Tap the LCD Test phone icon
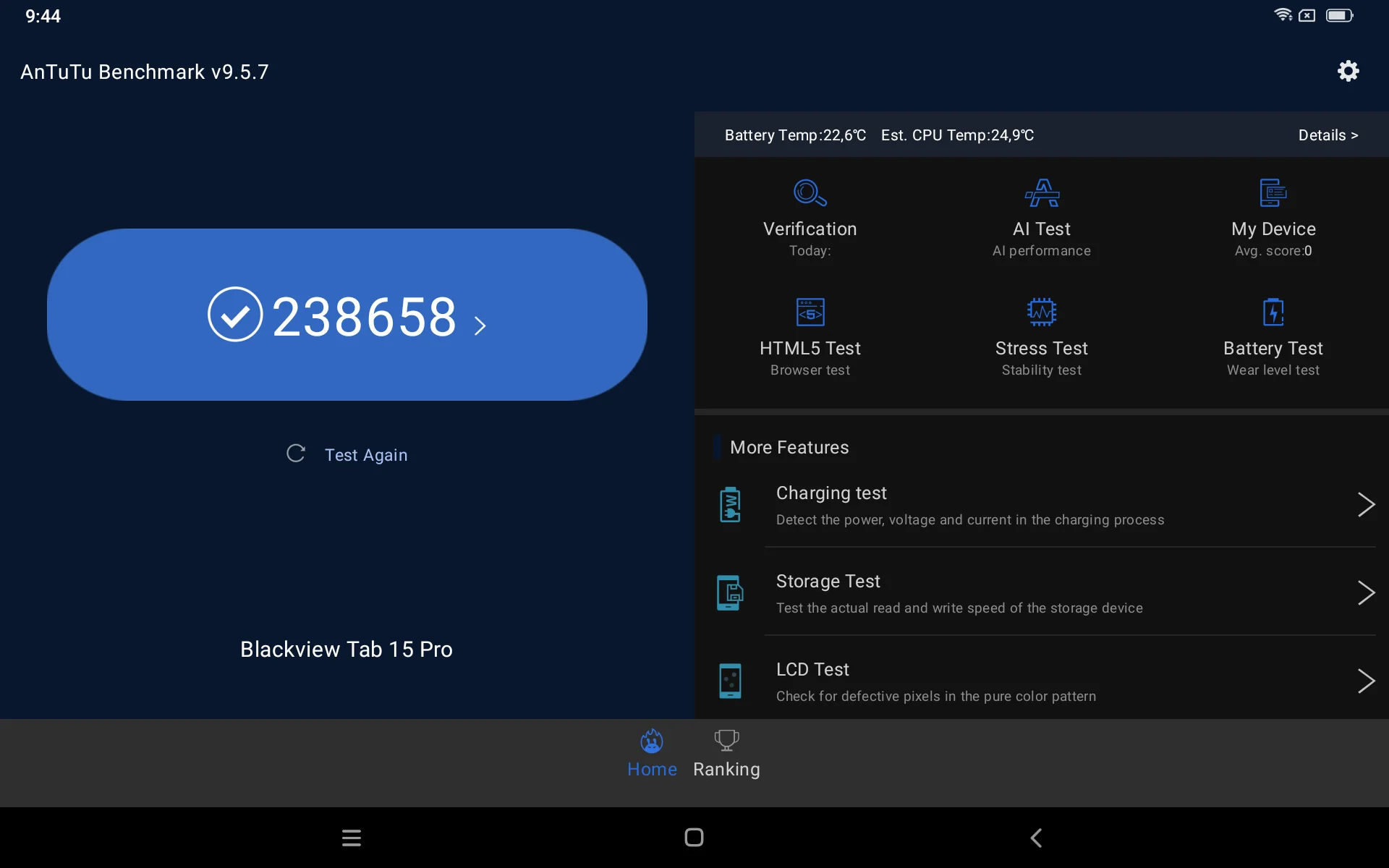Viewport: 1389px width, 868px height. [730, 681]
